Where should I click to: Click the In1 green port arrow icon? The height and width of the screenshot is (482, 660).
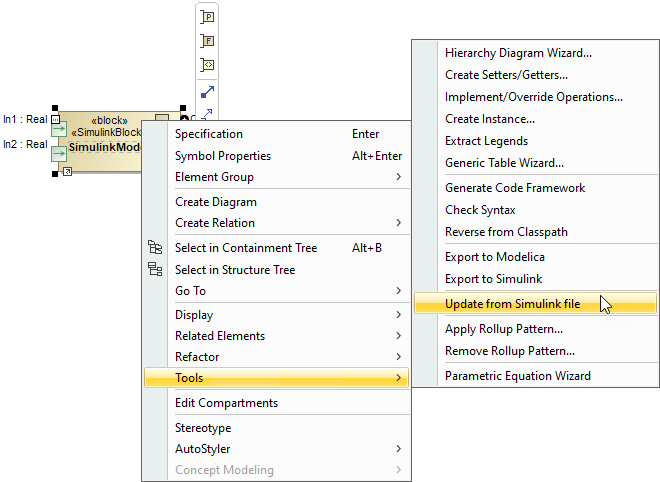point(59,128)
